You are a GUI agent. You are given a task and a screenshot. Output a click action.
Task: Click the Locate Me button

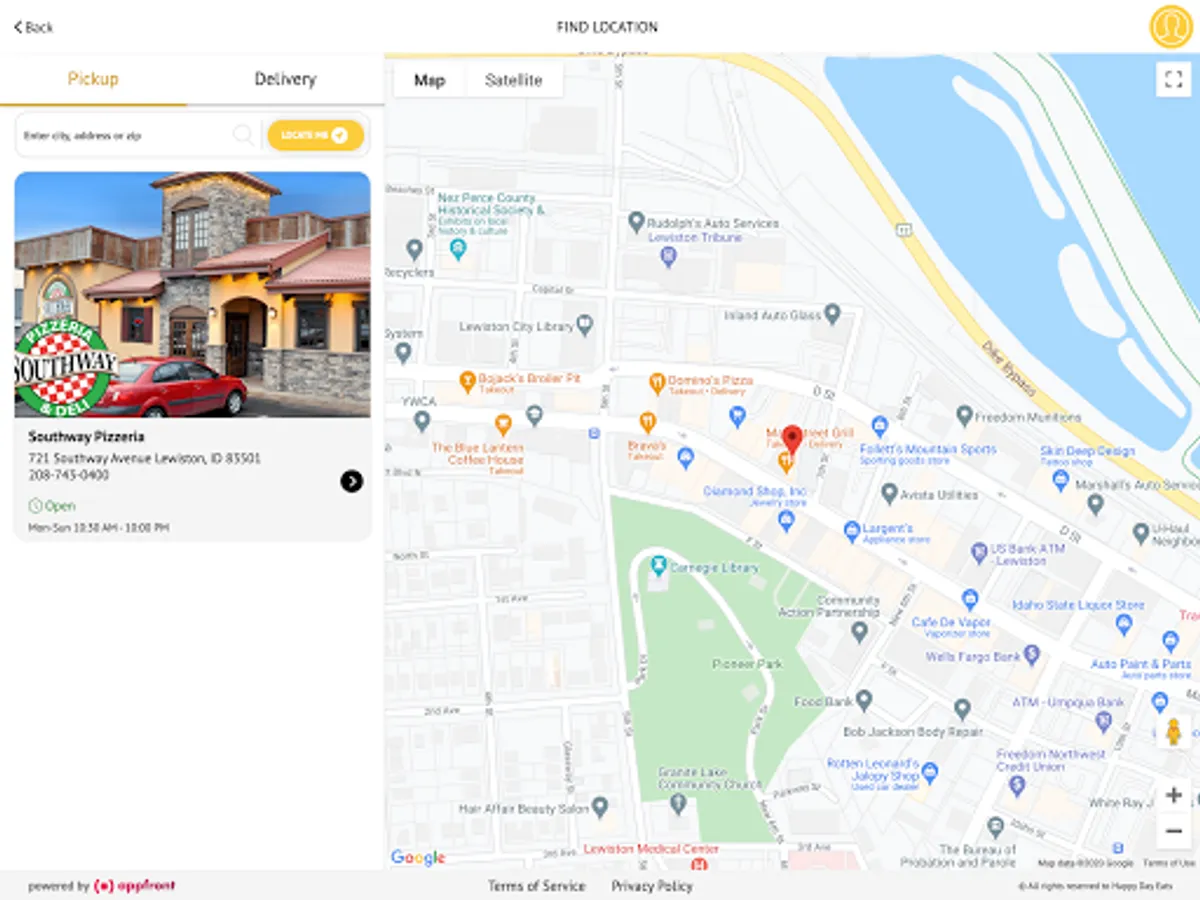(x=315, y=135)
